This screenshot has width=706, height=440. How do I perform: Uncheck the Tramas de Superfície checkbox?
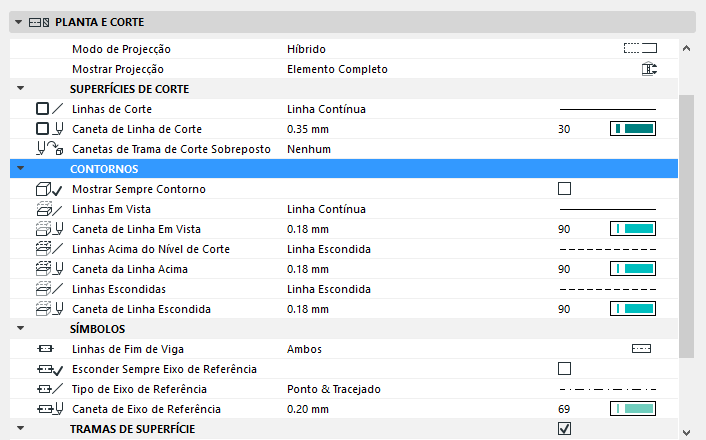point(564,429)
